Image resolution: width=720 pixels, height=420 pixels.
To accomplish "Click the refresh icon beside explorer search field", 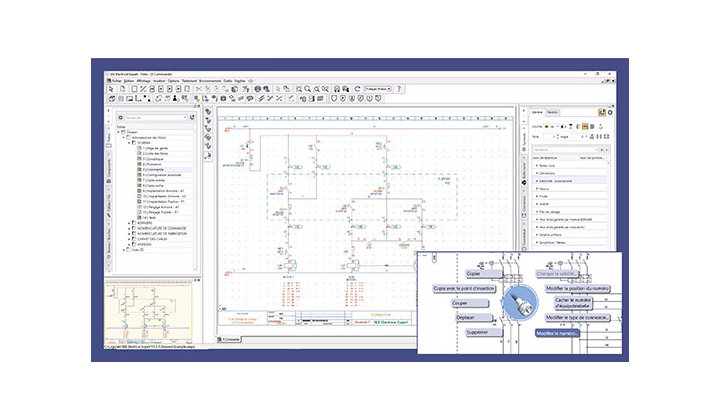I will 192,118.
